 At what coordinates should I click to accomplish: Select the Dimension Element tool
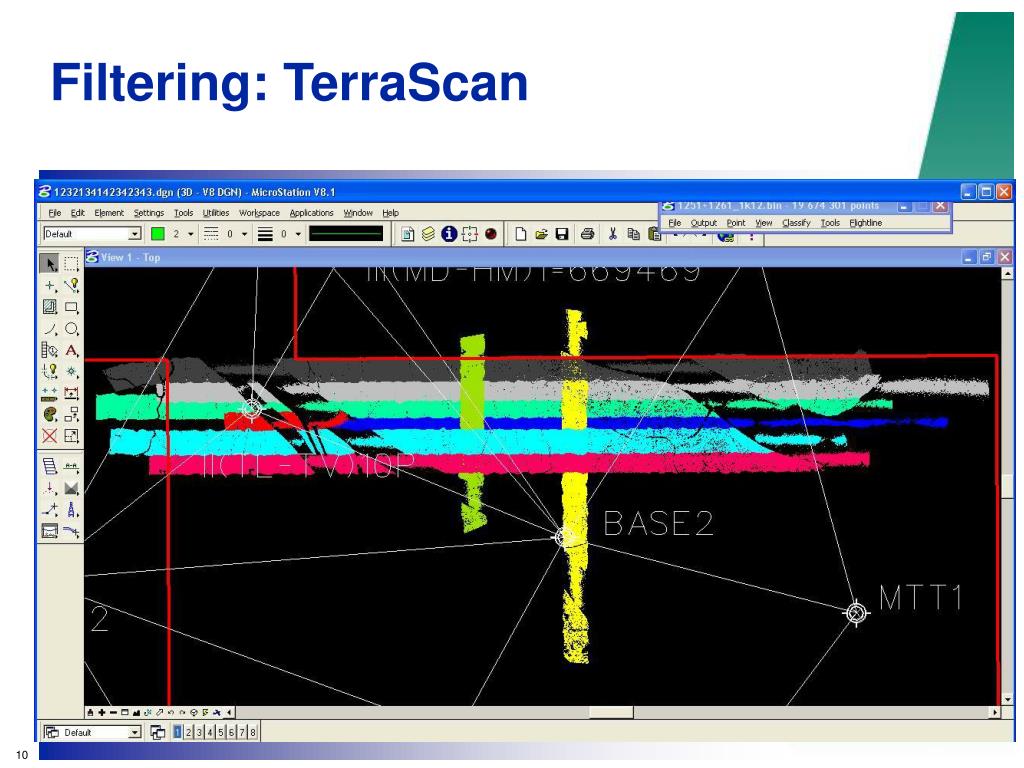point(71,393)
